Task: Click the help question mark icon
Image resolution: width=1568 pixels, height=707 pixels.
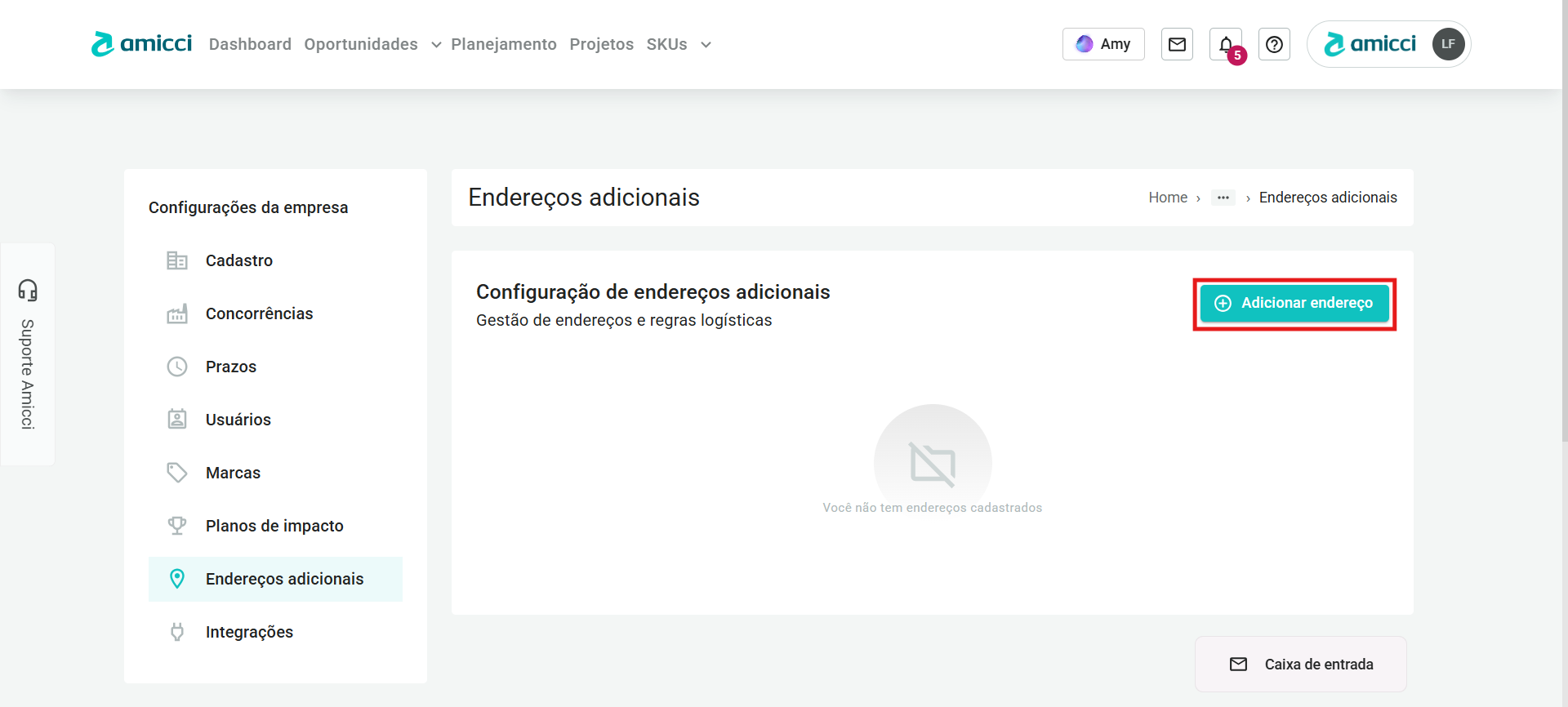Action: tap(1274, 44)
